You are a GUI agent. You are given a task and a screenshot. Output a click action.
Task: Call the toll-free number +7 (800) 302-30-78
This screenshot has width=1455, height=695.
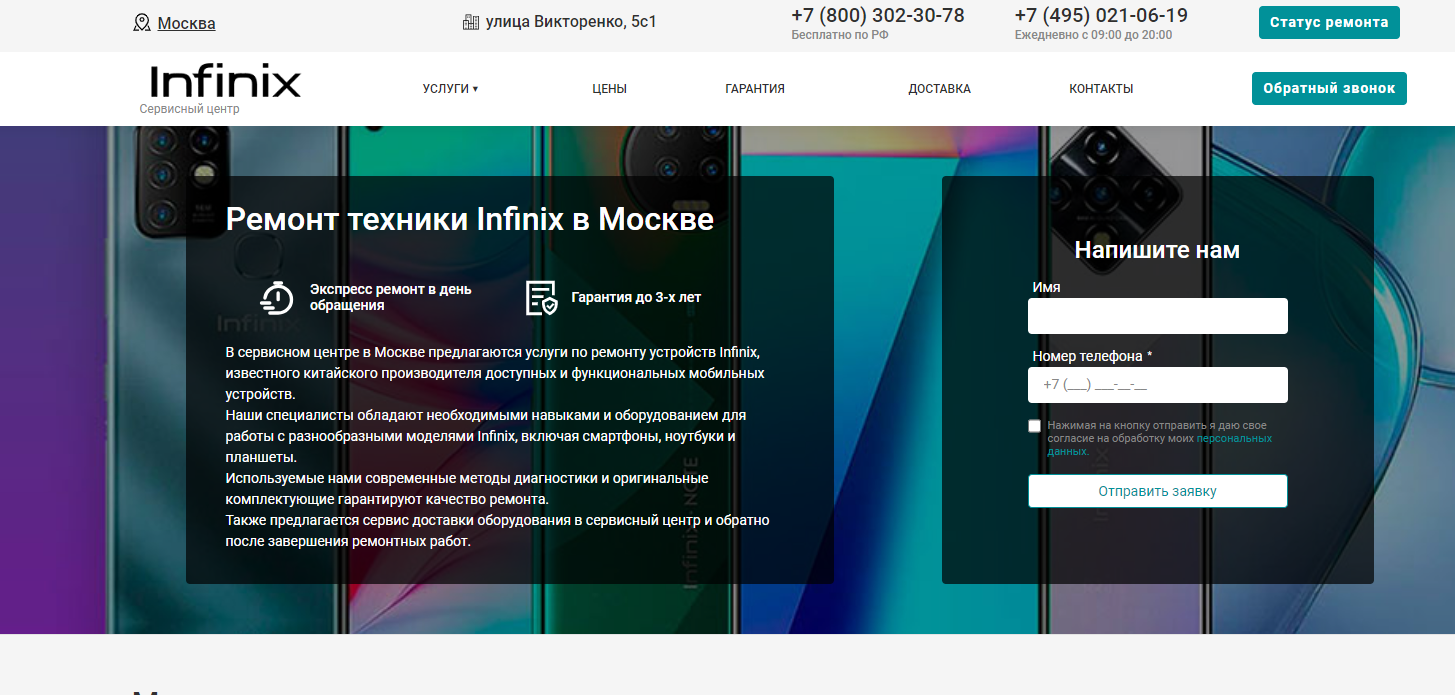[877, 16]
